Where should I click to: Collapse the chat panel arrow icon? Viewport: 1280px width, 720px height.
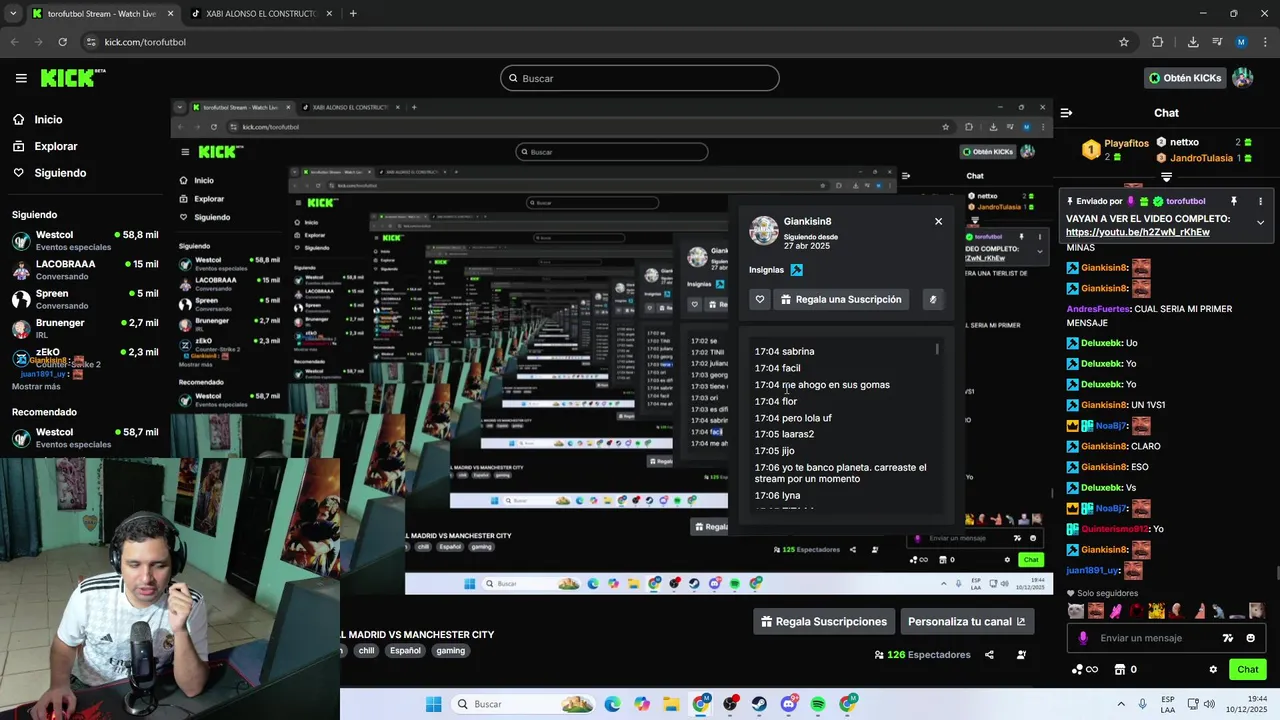click(x=1066, y=113)
